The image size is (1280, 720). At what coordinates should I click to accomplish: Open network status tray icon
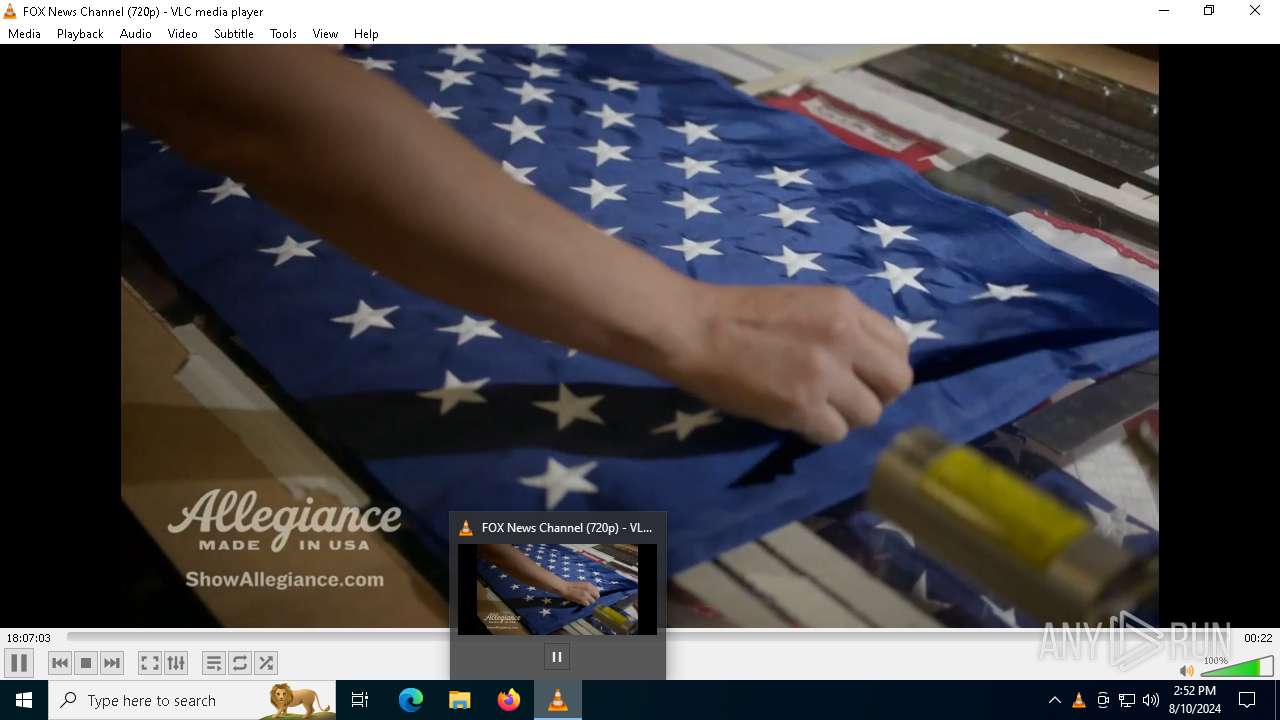(x=1127, y=700)
